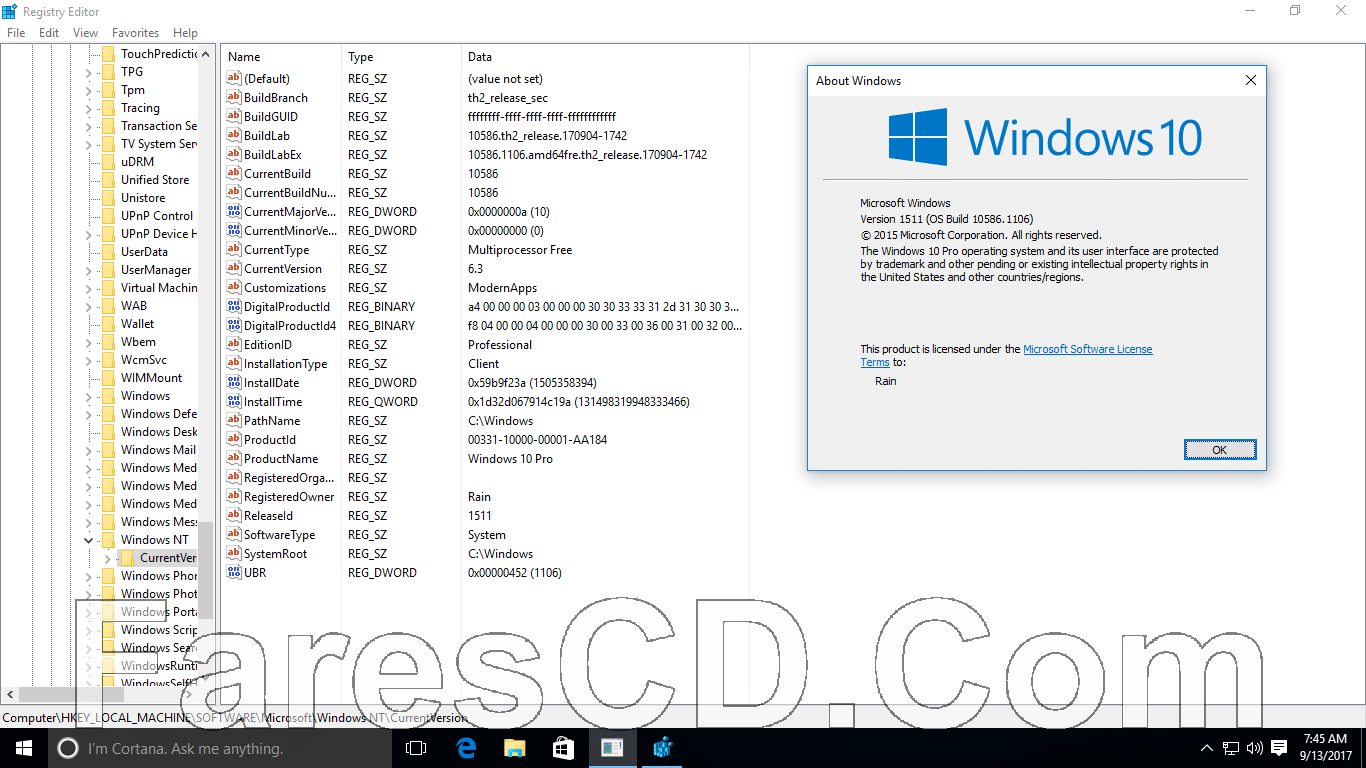Select the InstallTime QWORD icon
1366x768 pixels.
click(234, 402)
